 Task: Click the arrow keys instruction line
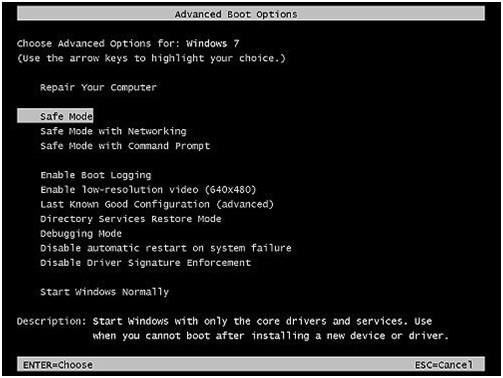[152, 58]
